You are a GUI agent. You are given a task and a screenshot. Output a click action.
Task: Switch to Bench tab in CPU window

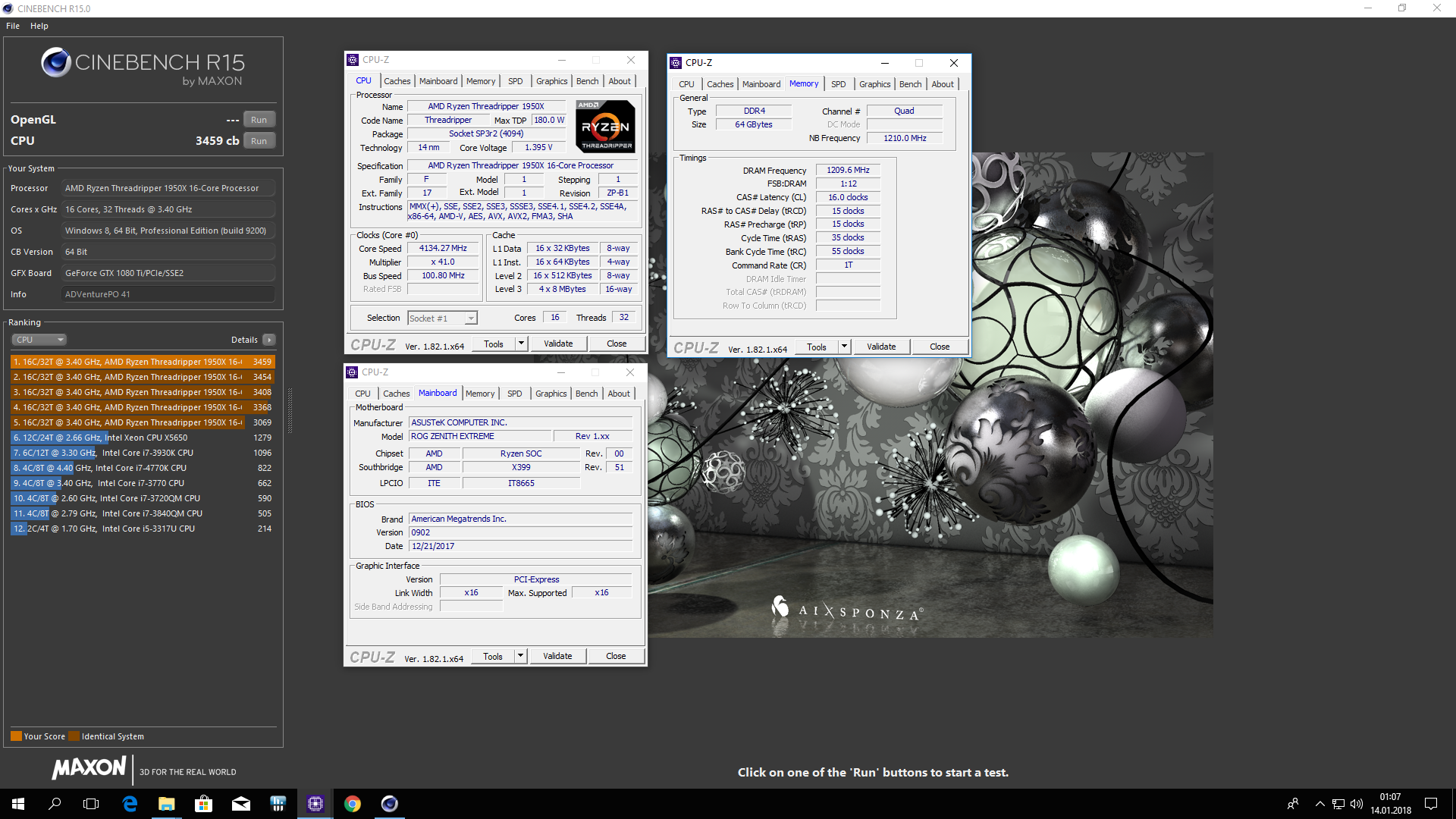coord(587,81)
